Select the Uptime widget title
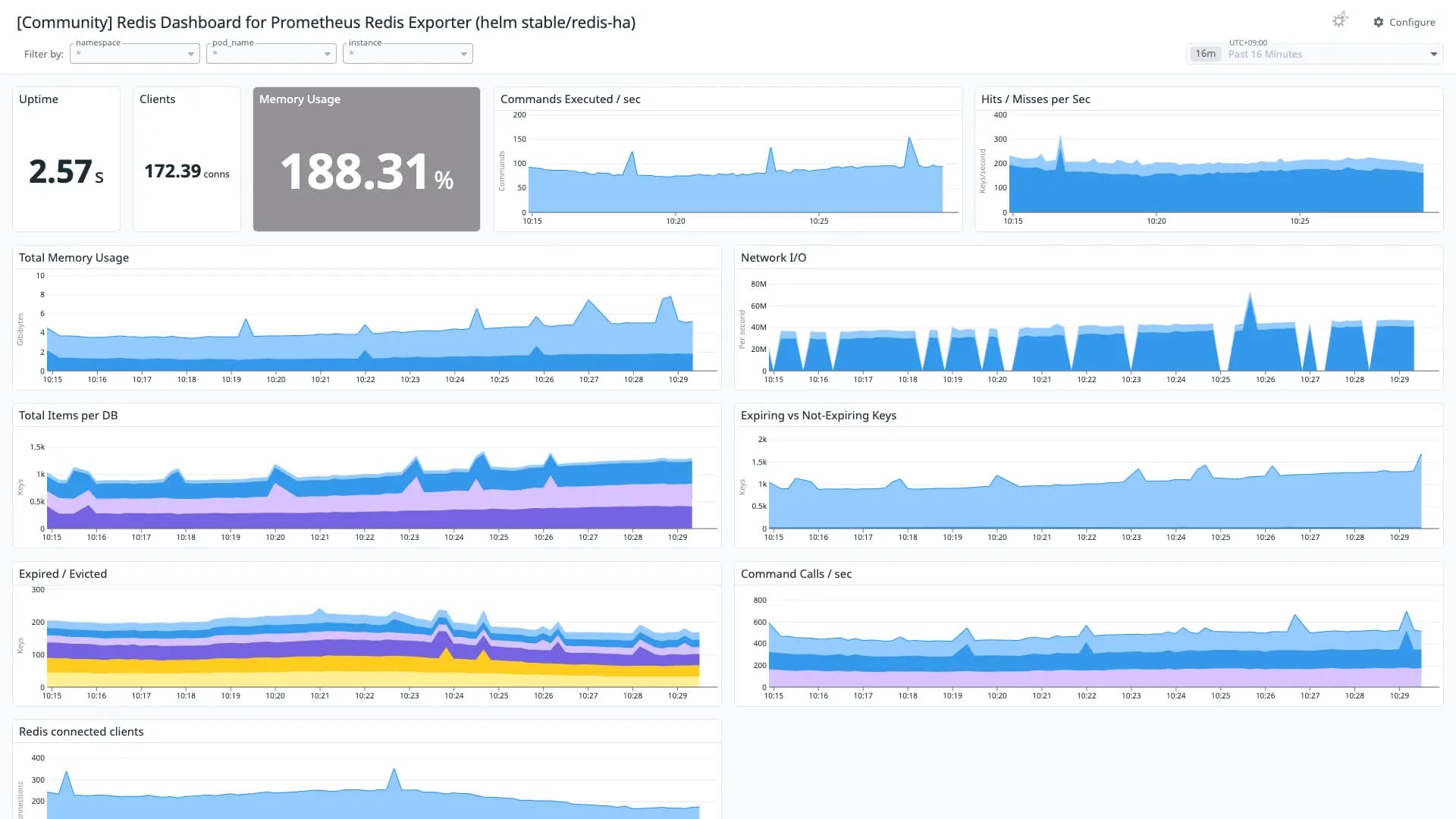 click(x=39, y=99)
